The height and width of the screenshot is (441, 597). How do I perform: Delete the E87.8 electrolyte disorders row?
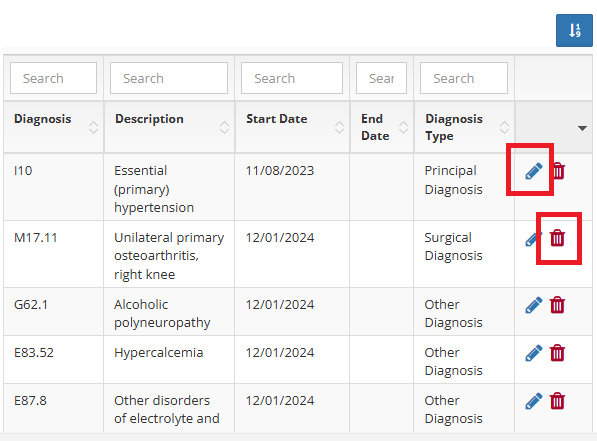(x=557, y=401)
